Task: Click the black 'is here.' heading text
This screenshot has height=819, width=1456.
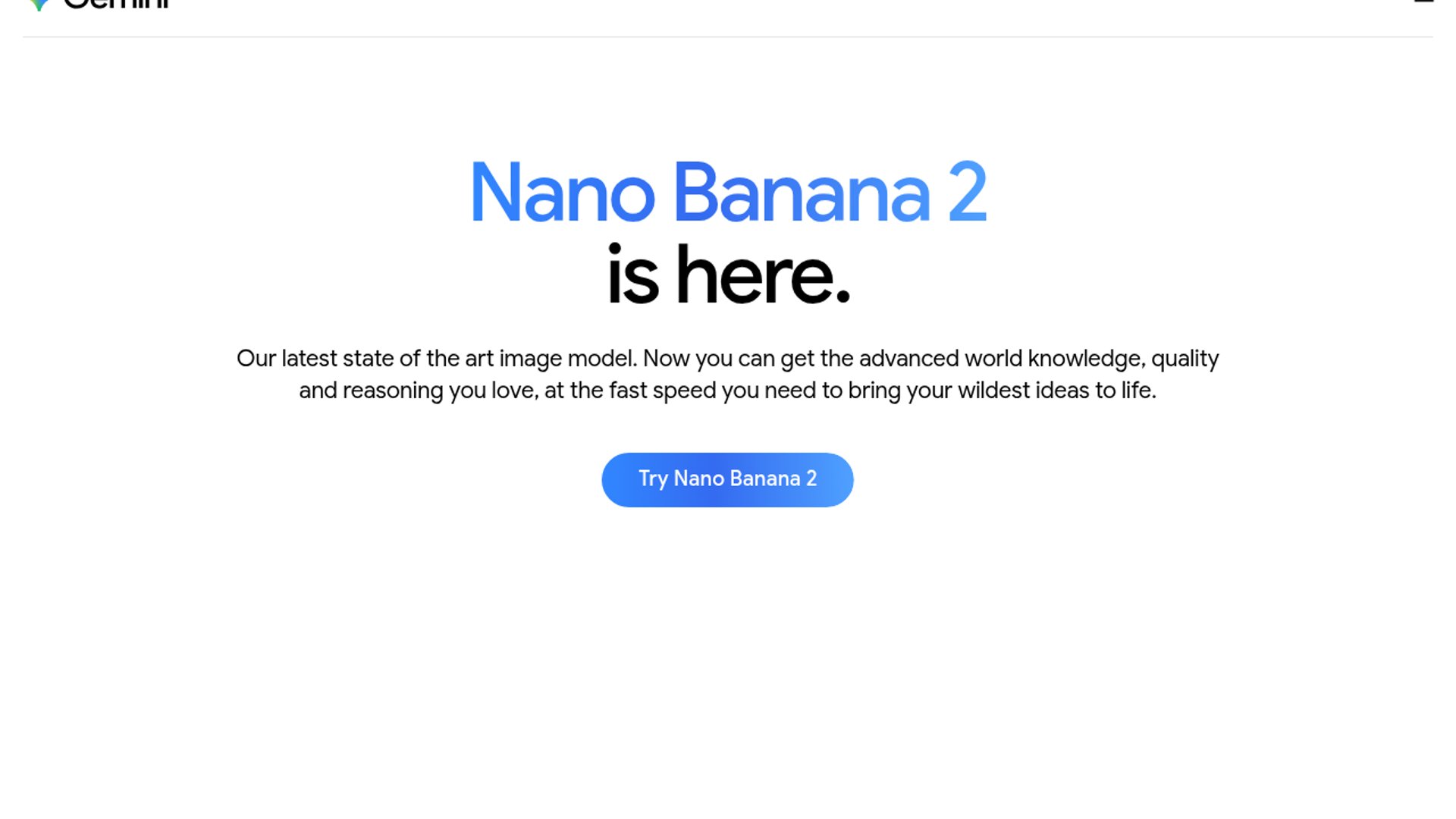Action: click(728, 275)
